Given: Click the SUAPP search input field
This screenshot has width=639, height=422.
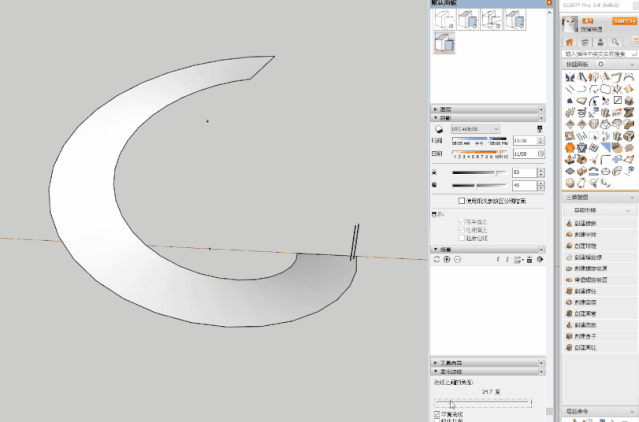Looking at the screenshot, I should click(x=598, y=54).
